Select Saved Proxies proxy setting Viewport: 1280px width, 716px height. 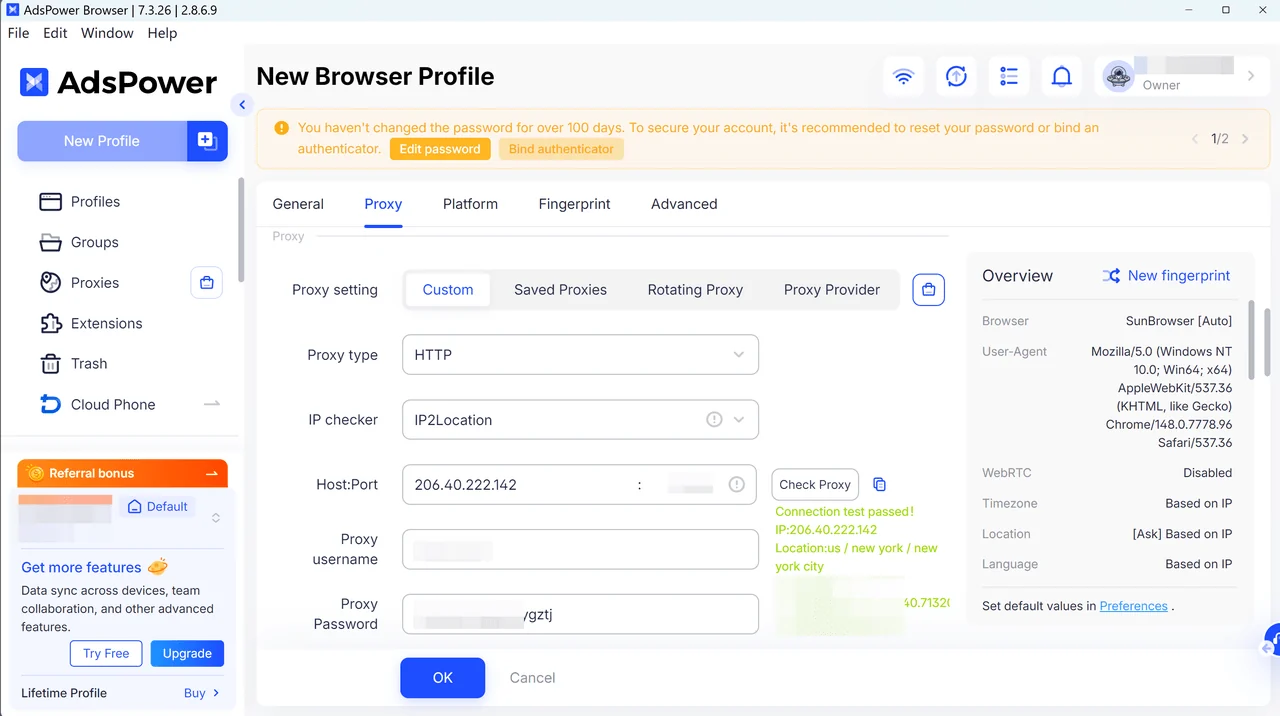[x=560, y=290]
